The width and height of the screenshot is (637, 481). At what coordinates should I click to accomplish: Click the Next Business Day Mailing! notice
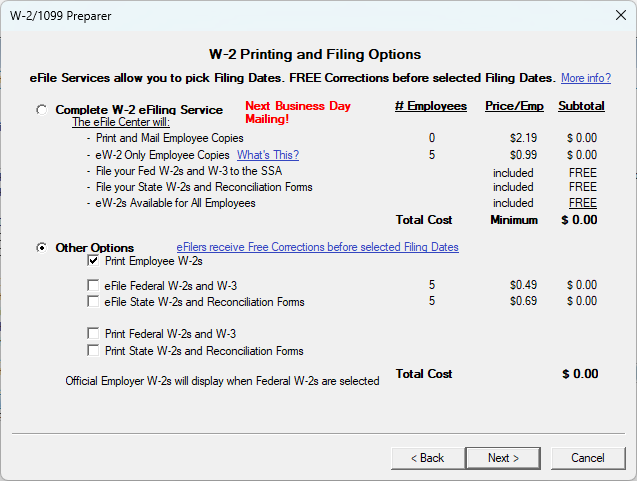[x=298, y=112]
